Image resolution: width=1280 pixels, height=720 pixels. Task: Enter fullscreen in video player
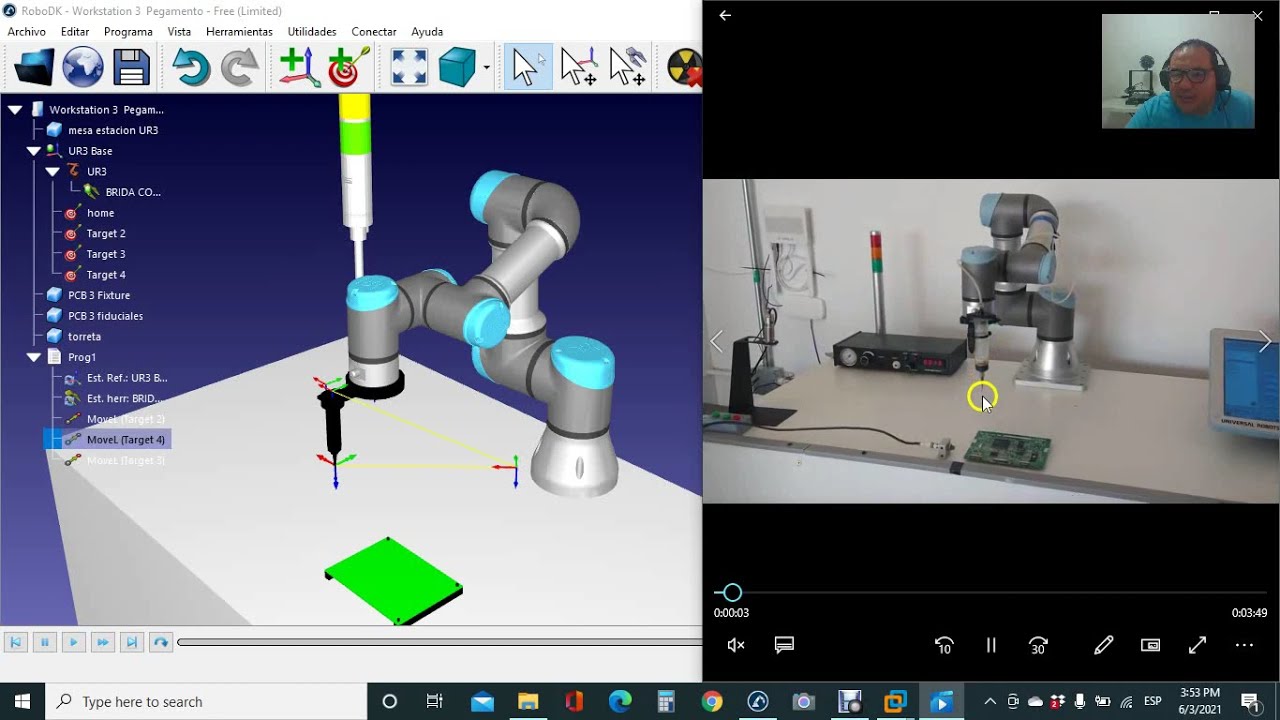[1197, 645]
